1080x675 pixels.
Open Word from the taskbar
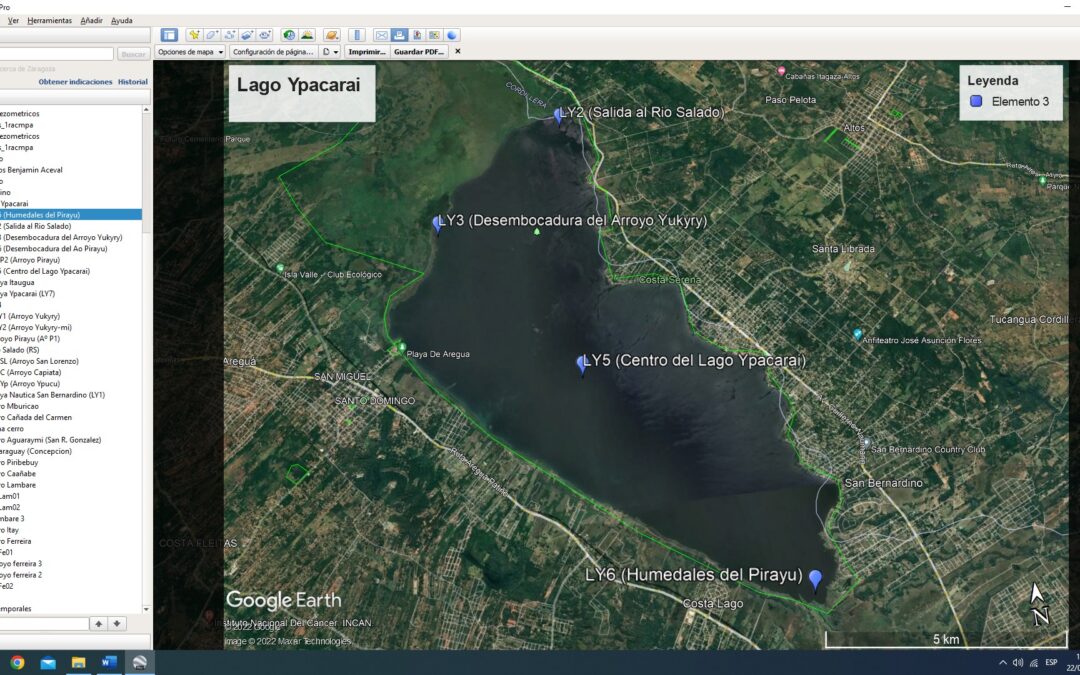coord(109,663)
